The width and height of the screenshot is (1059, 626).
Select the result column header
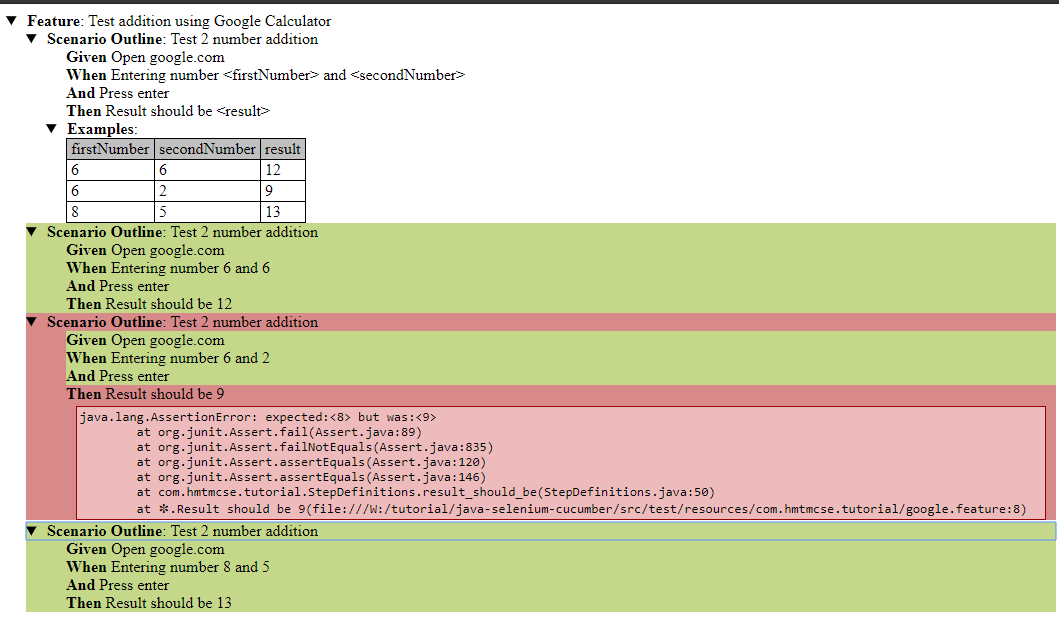point(282,148)
